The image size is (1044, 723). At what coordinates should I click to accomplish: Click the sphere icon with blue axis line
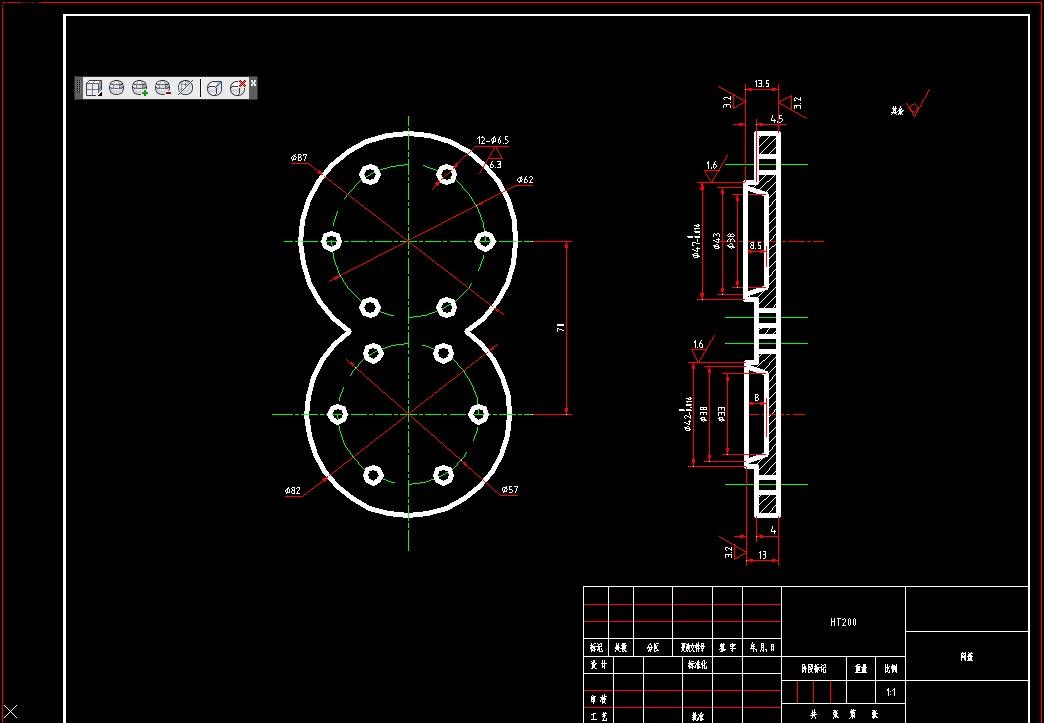click(214, 88)
